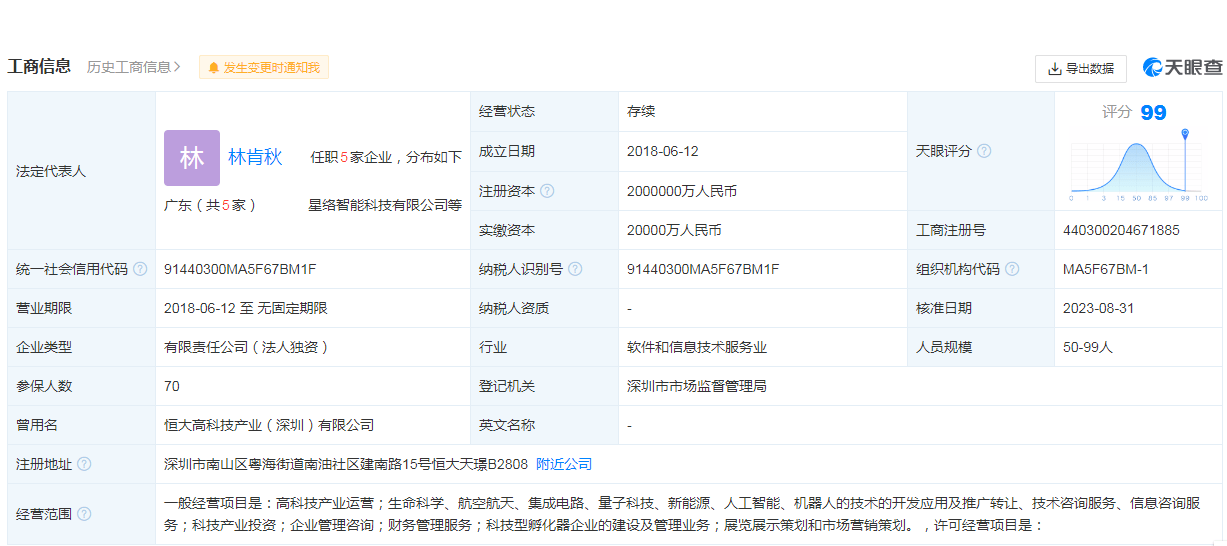This screenshot has height=546, width=1227.
Task: Click the 广东（共5家） province entry
Action: tap(211, 205)
